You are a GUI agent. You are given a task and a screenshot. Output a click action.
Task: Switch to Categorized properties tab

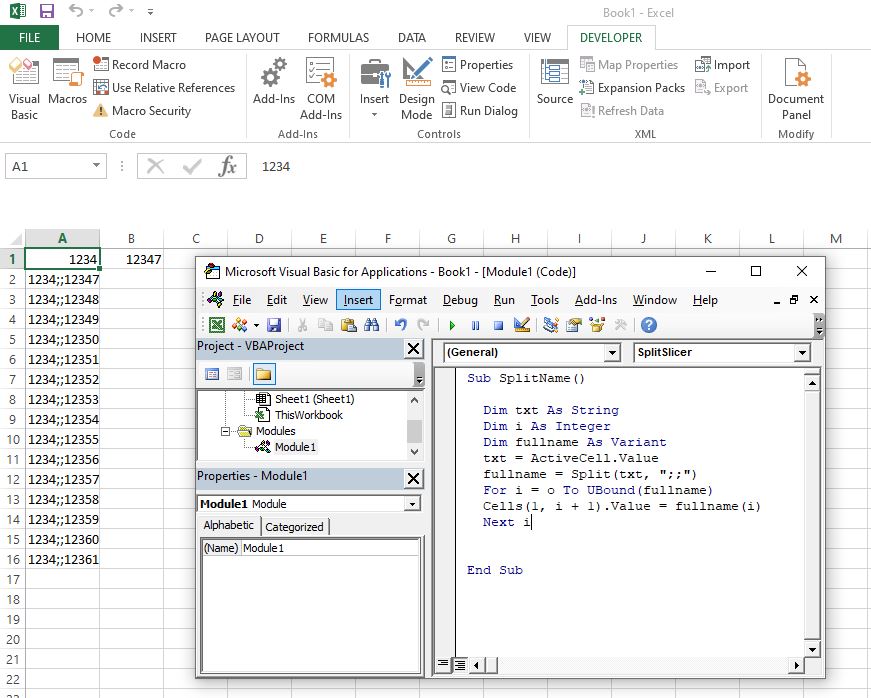click(x=294, y=526)
